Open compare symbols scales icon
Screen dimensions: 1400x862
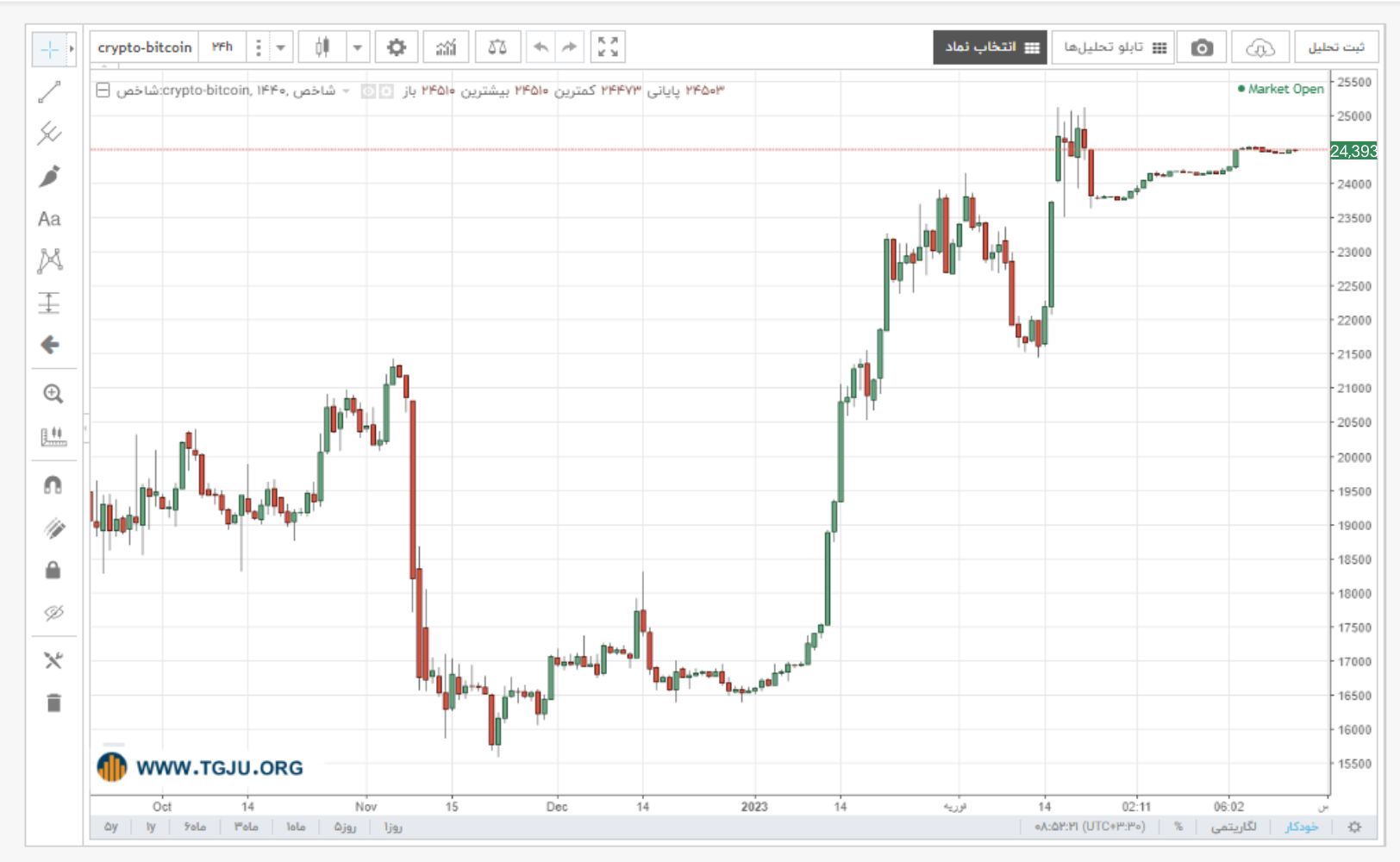coord(497,47)
